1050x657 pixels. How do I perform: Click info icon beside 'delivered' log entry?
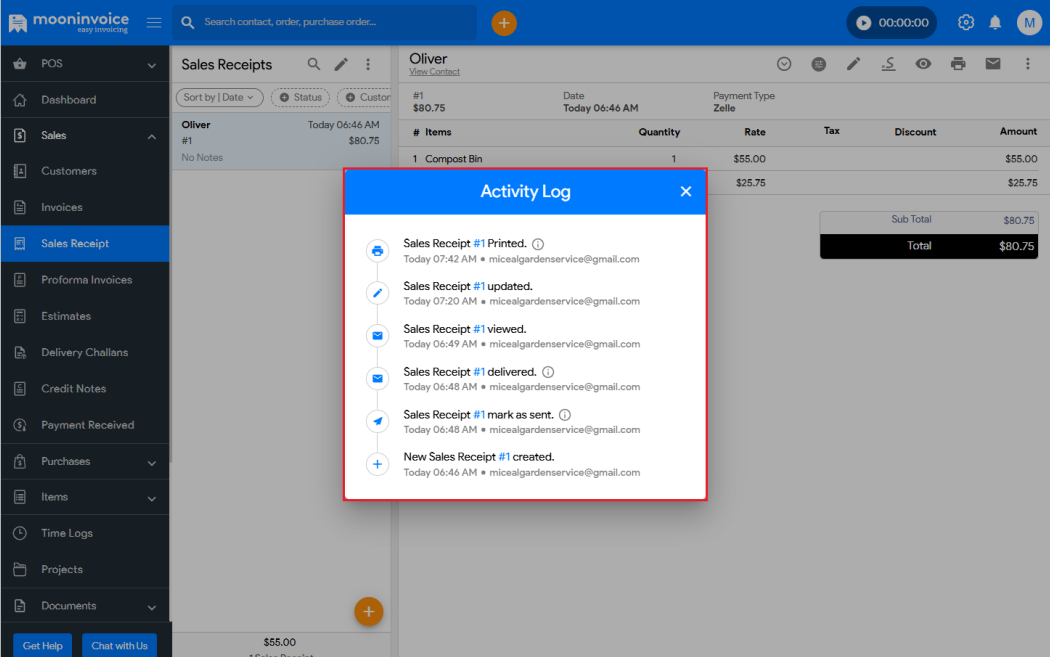pos(548,372)
